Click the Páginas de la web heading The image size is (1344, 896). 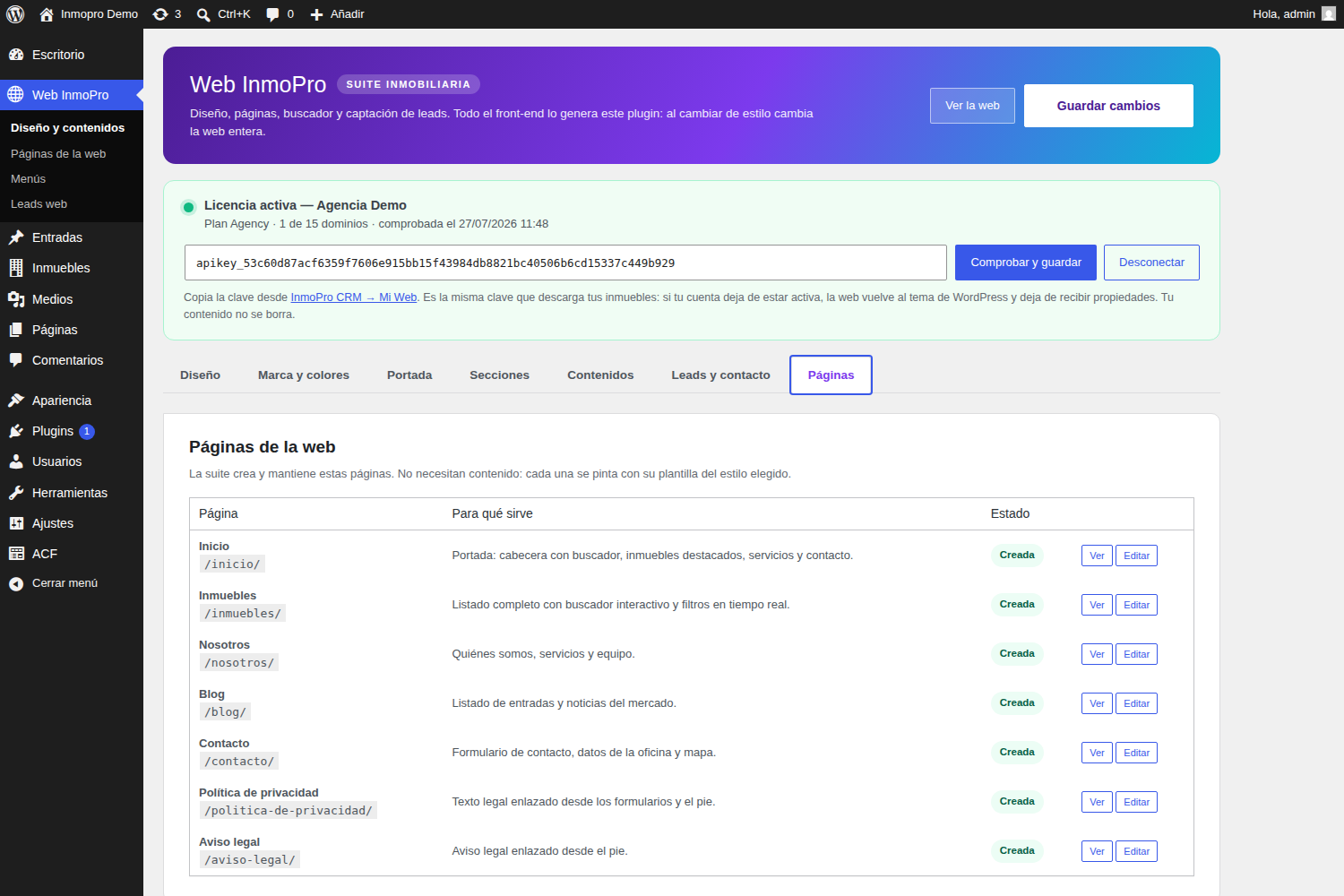(263, 447)
